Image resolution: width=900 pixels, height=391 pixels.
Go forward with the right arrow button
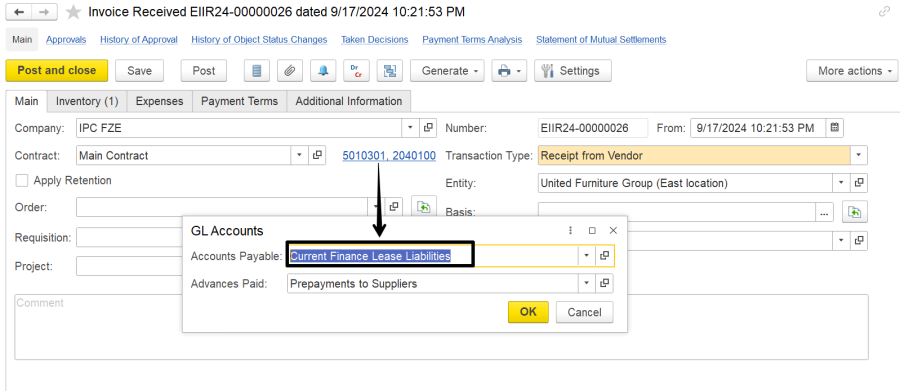(44, 12)
